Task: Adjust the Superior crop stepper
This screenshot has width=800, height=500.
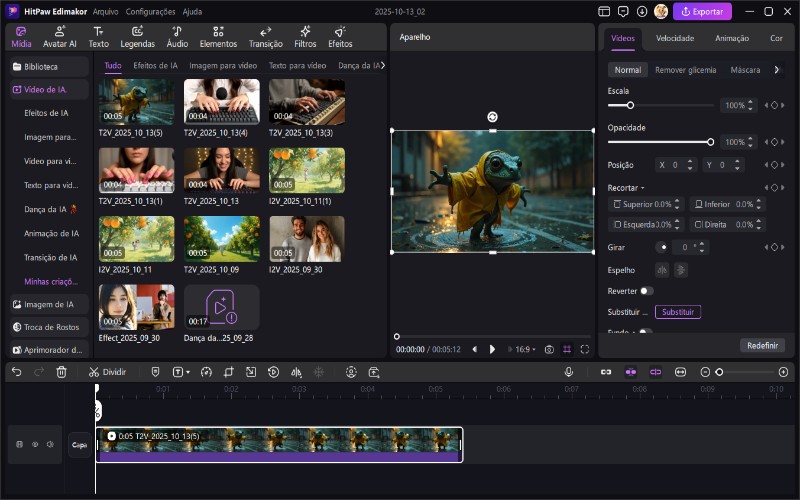Action: [677, 204]
